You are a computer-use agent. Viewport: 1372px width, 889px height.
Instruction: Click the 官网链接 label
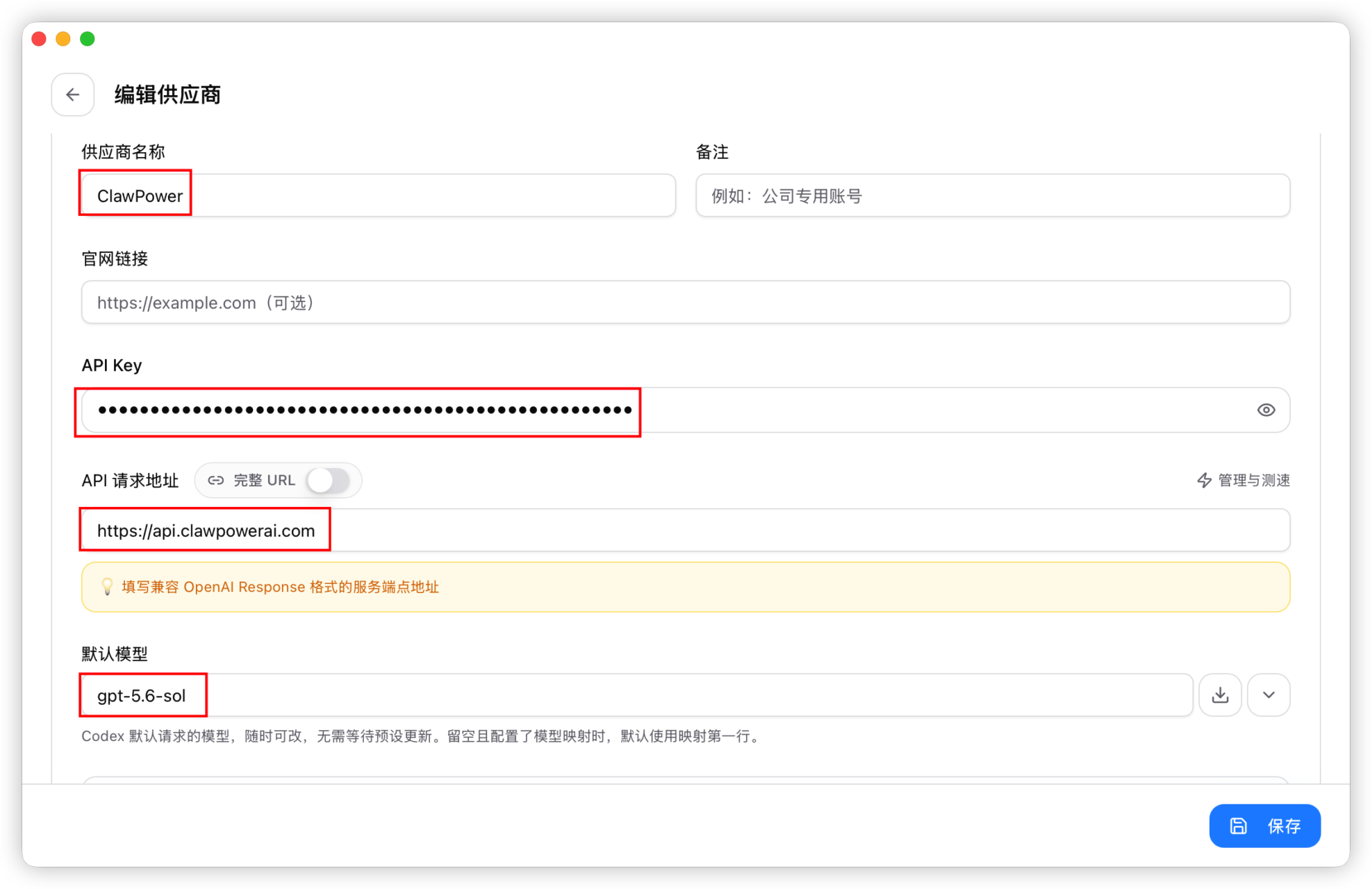tap(115, 259)
